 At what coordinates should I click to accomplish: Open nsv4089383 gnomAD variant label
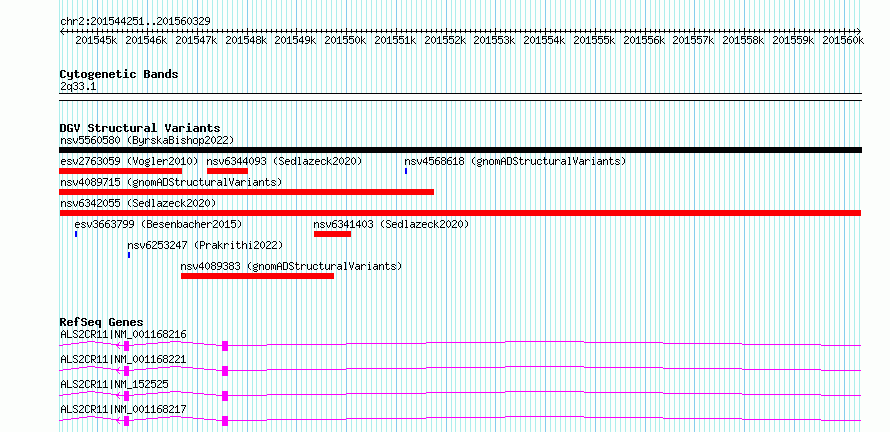291,266
